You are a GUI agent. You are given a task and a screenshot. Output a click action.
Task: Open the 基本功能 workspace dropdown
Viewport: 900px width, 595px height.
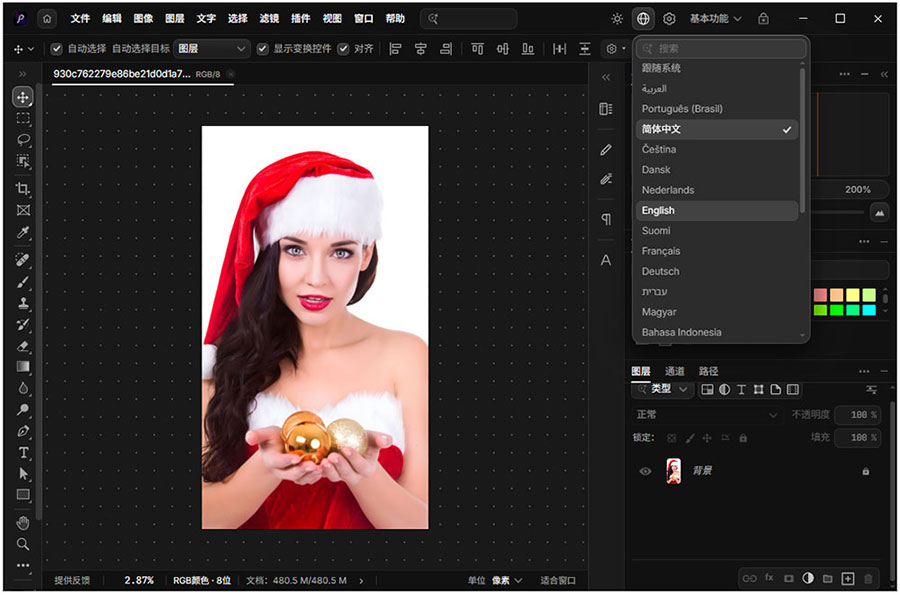[716, 19]
